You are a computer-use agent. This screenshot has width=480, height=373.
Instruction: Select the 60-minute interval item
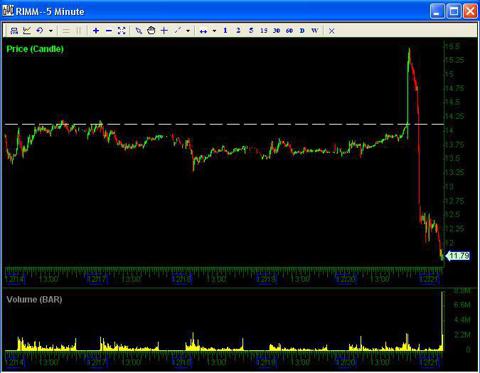coord(289,31)
